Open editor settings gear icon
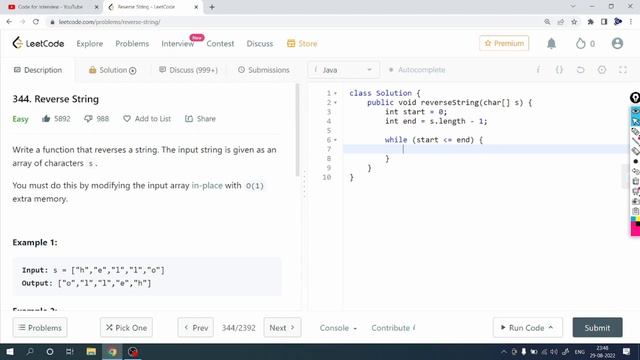 tap(602, 70)
